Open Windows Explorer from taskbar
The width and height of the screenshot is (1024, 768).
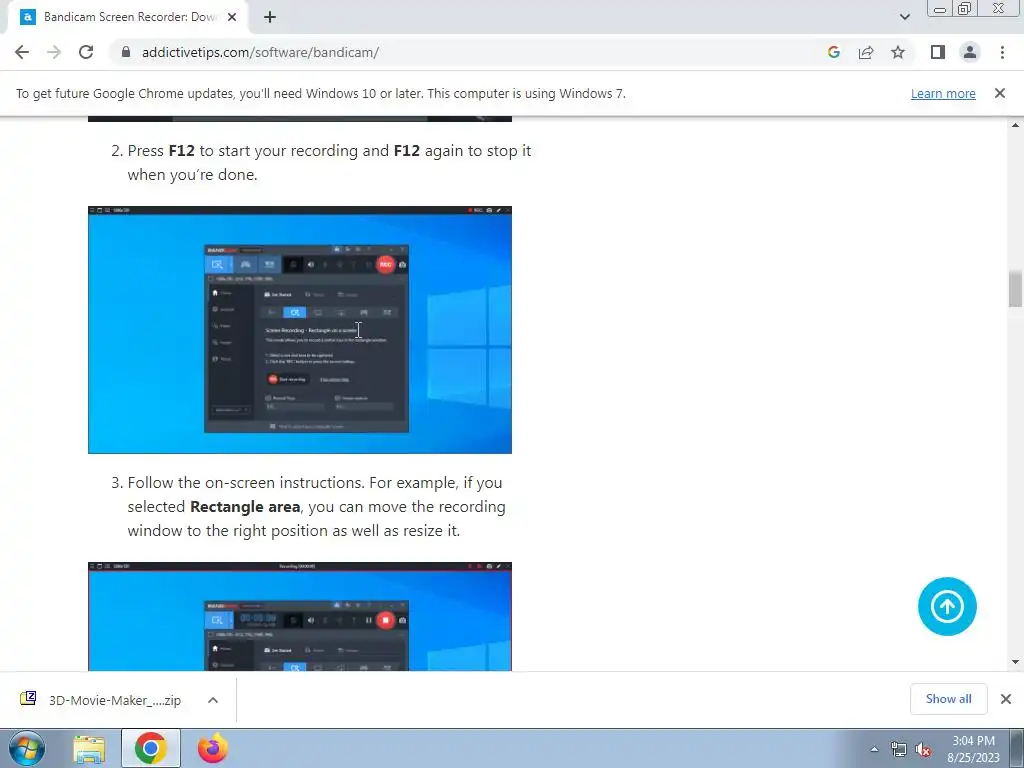coord(89,748)
